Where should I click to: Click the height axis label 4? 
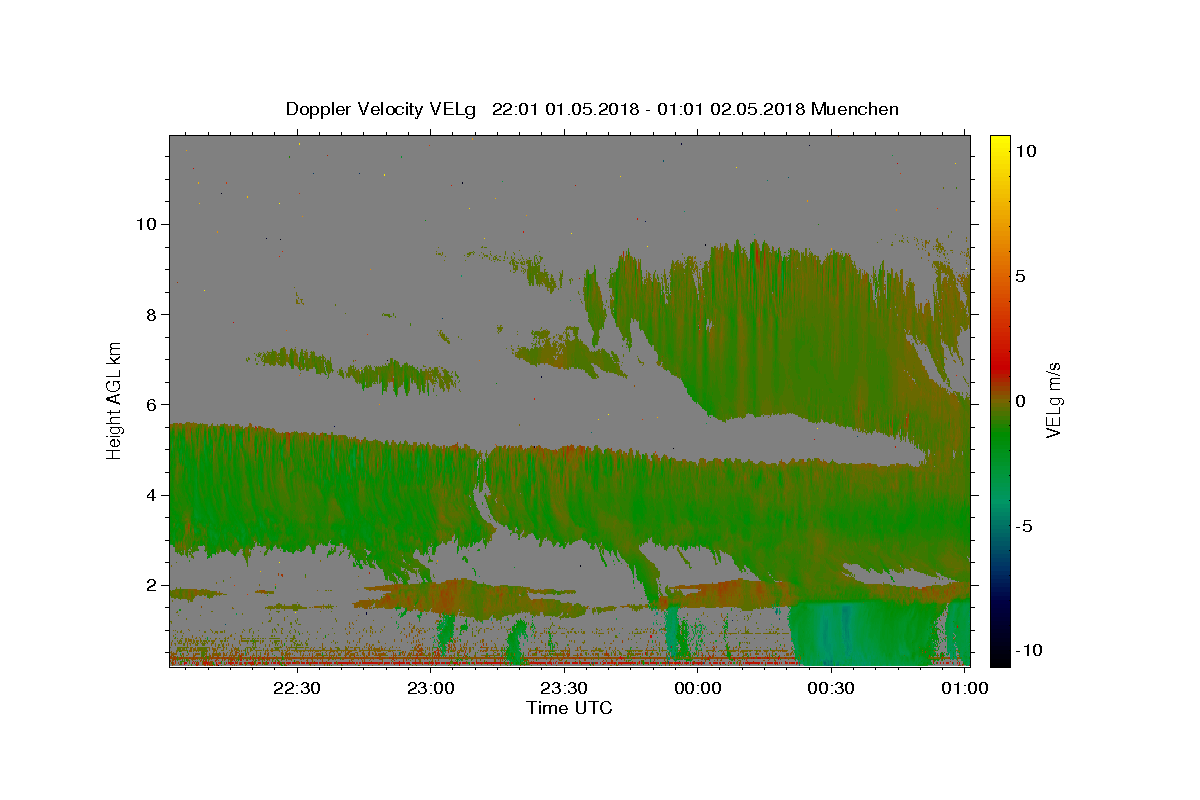tap(153, 495)
